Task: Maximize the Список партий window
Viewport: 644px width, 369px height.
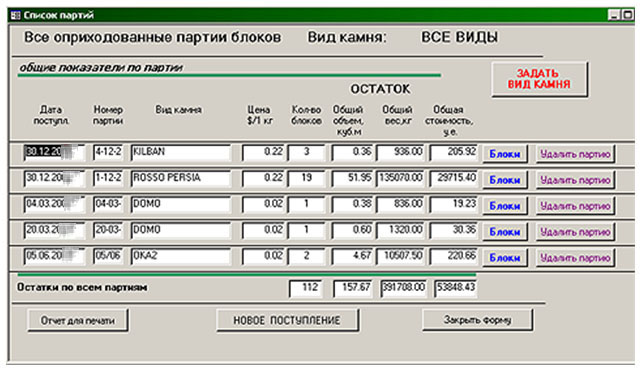Action: (627, 15)
